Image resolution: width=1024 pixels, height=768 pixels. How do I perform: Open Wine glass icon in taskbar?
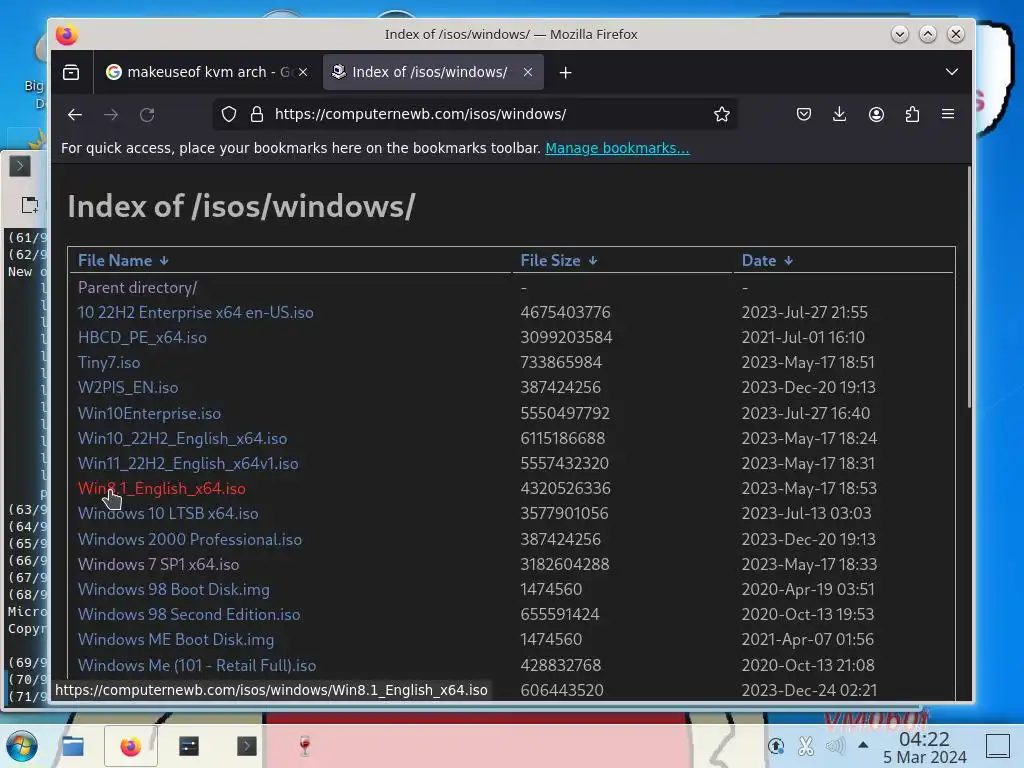tap(304, 746)
